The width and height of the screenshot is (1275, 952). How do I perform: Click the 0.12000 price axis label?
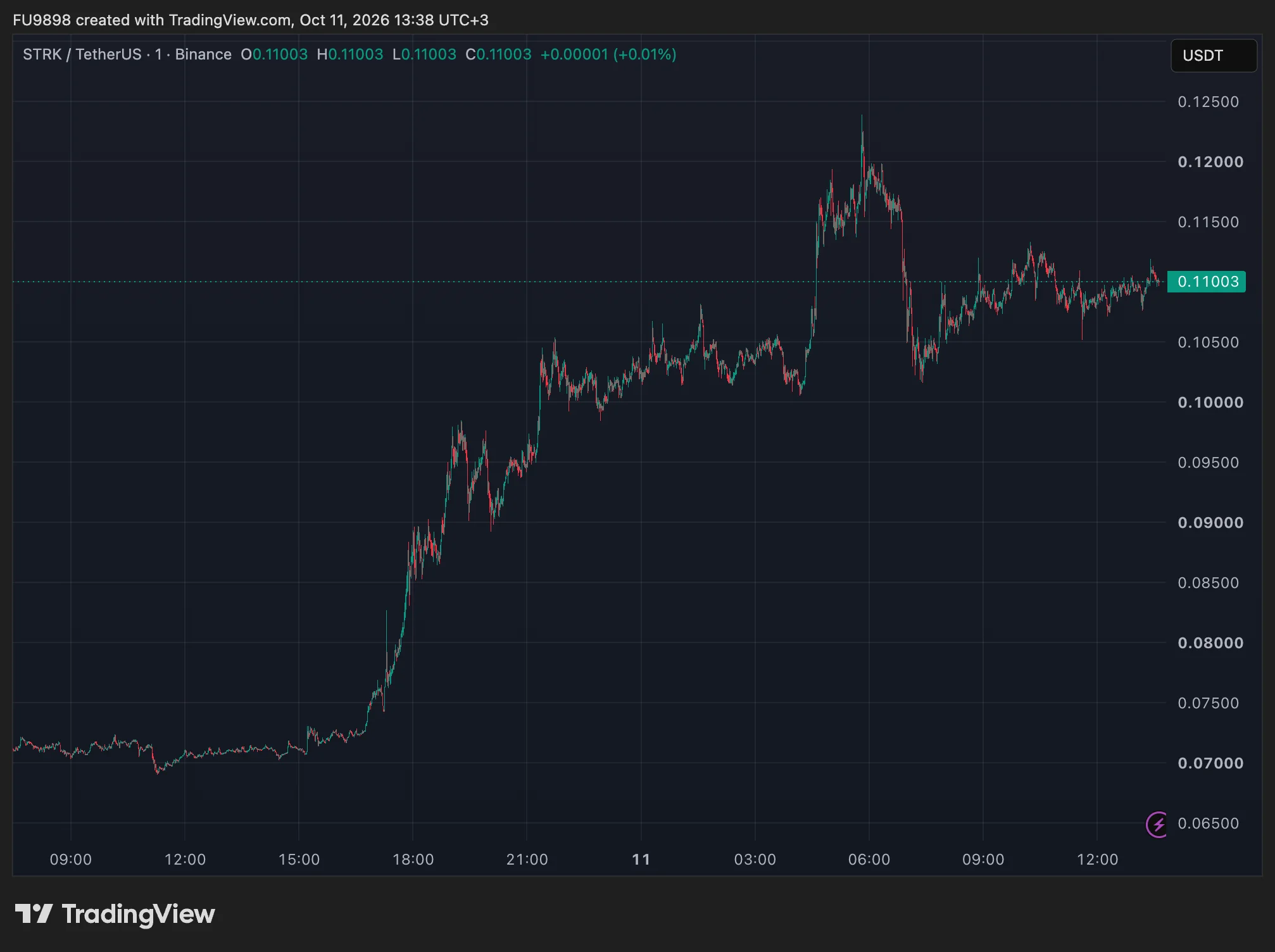[1210, 162]
